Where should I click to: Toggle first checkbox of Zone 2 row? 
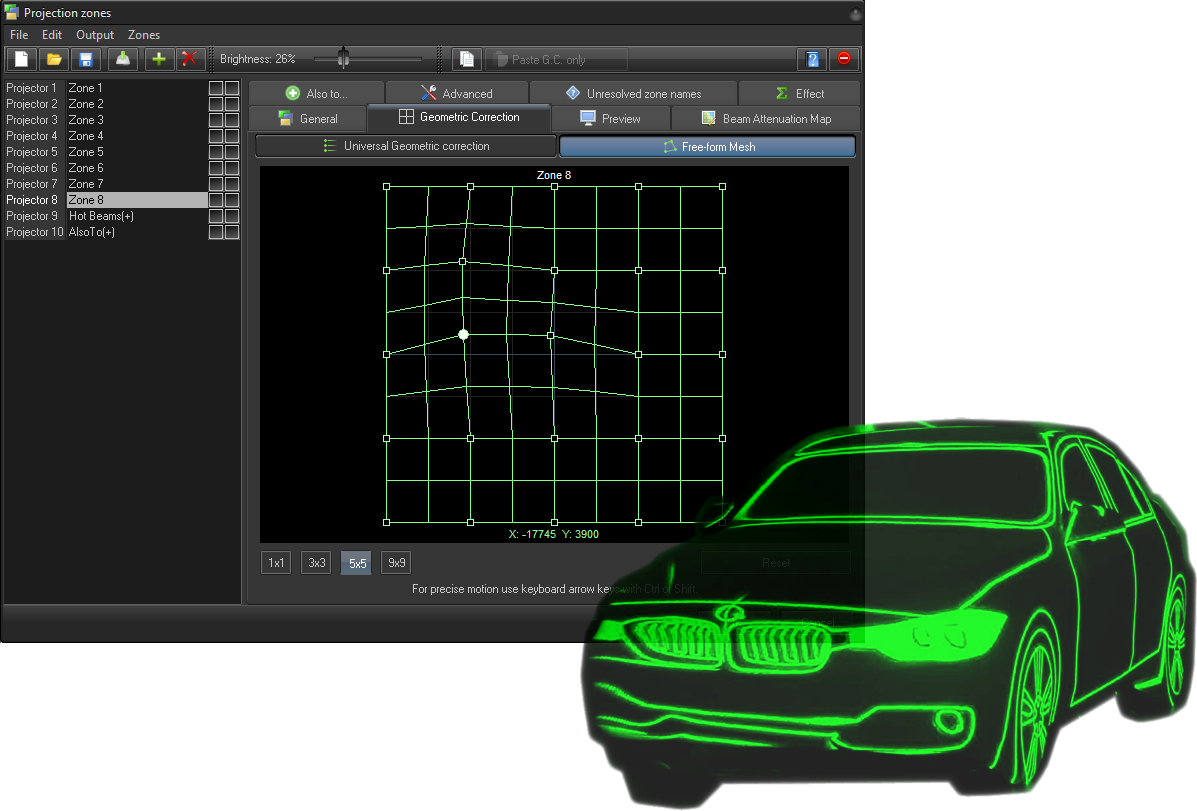(x=216, y=104)
